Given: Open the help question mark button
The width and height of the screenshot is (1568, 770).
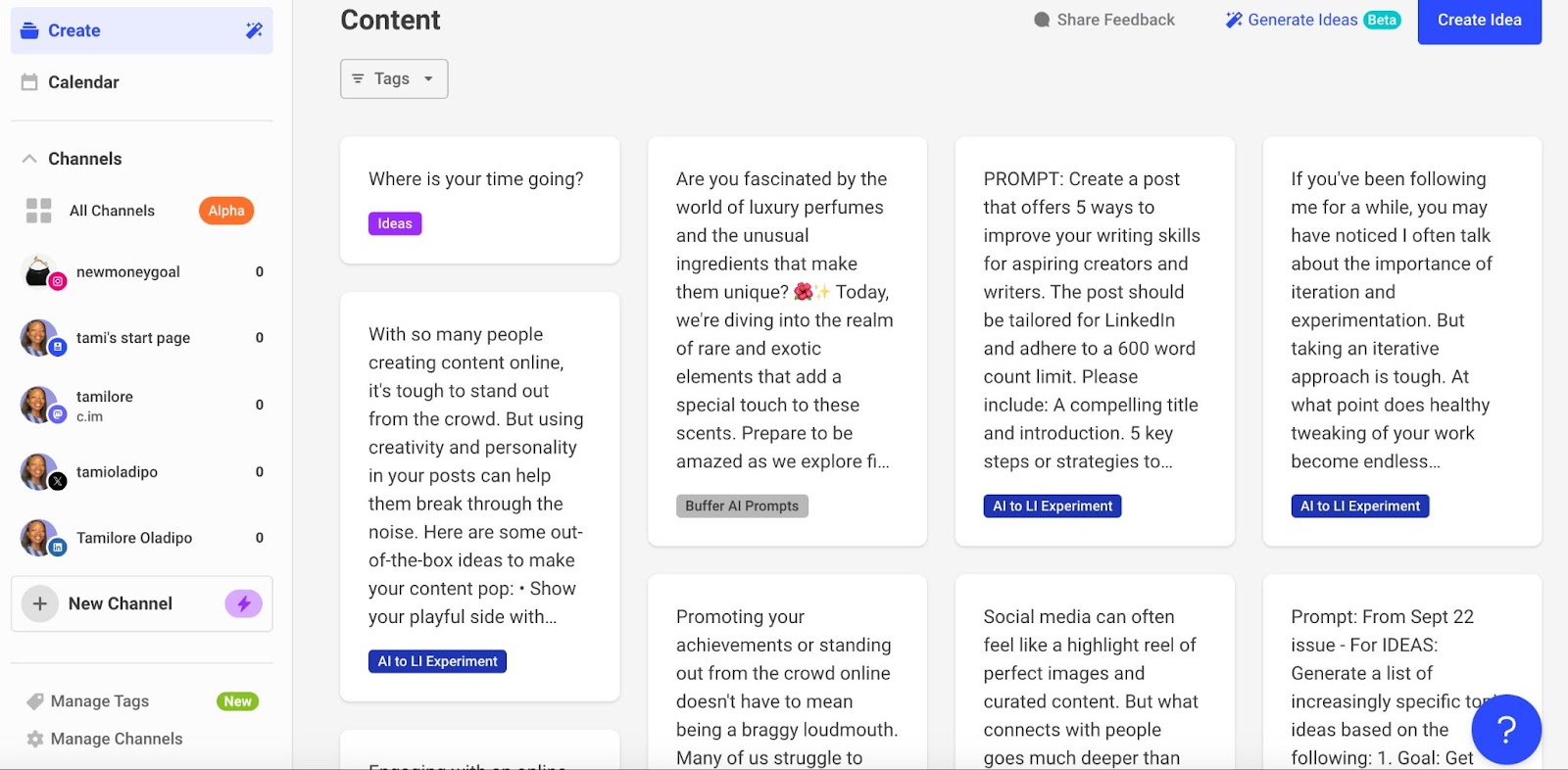Looking at the screenshot, I should pos(1506,729).
